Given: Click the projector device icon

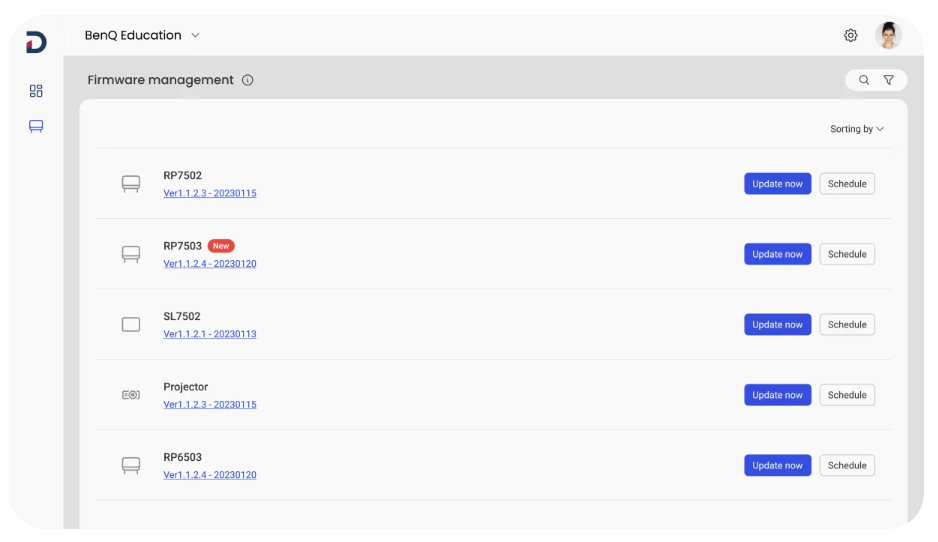Looking at the screenshot, I should pyautogui.click(x=131, y=395).
